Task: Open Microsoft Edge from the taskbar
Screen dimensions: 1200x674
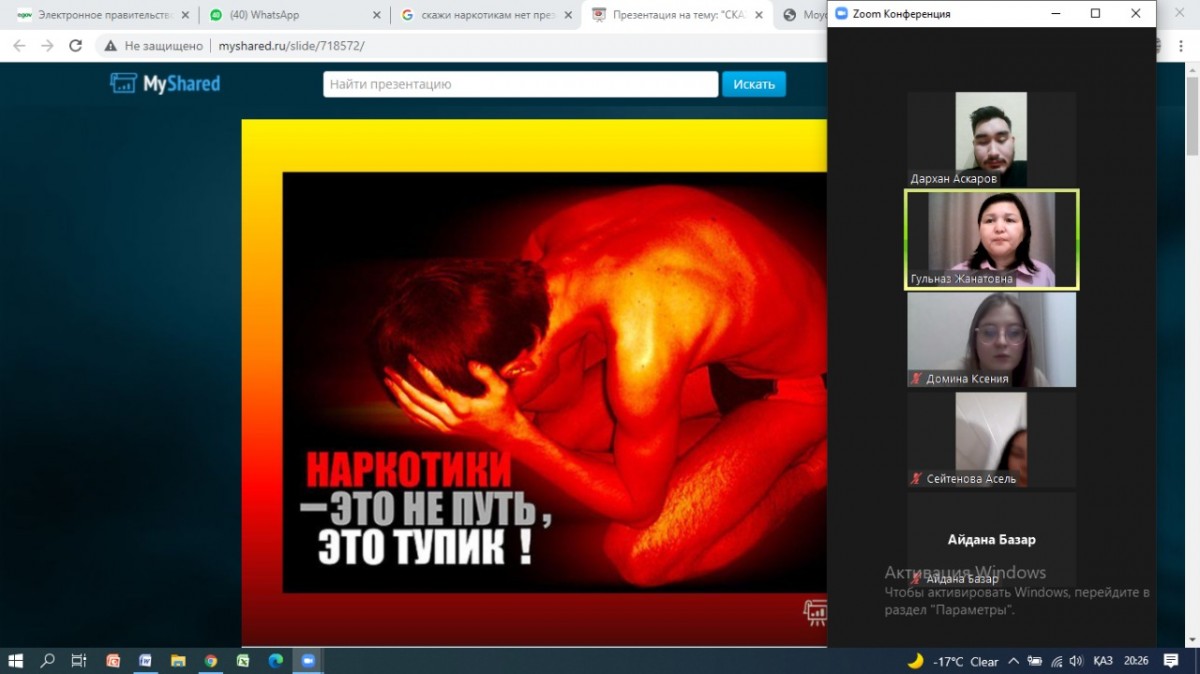Action: pos(275,661)
